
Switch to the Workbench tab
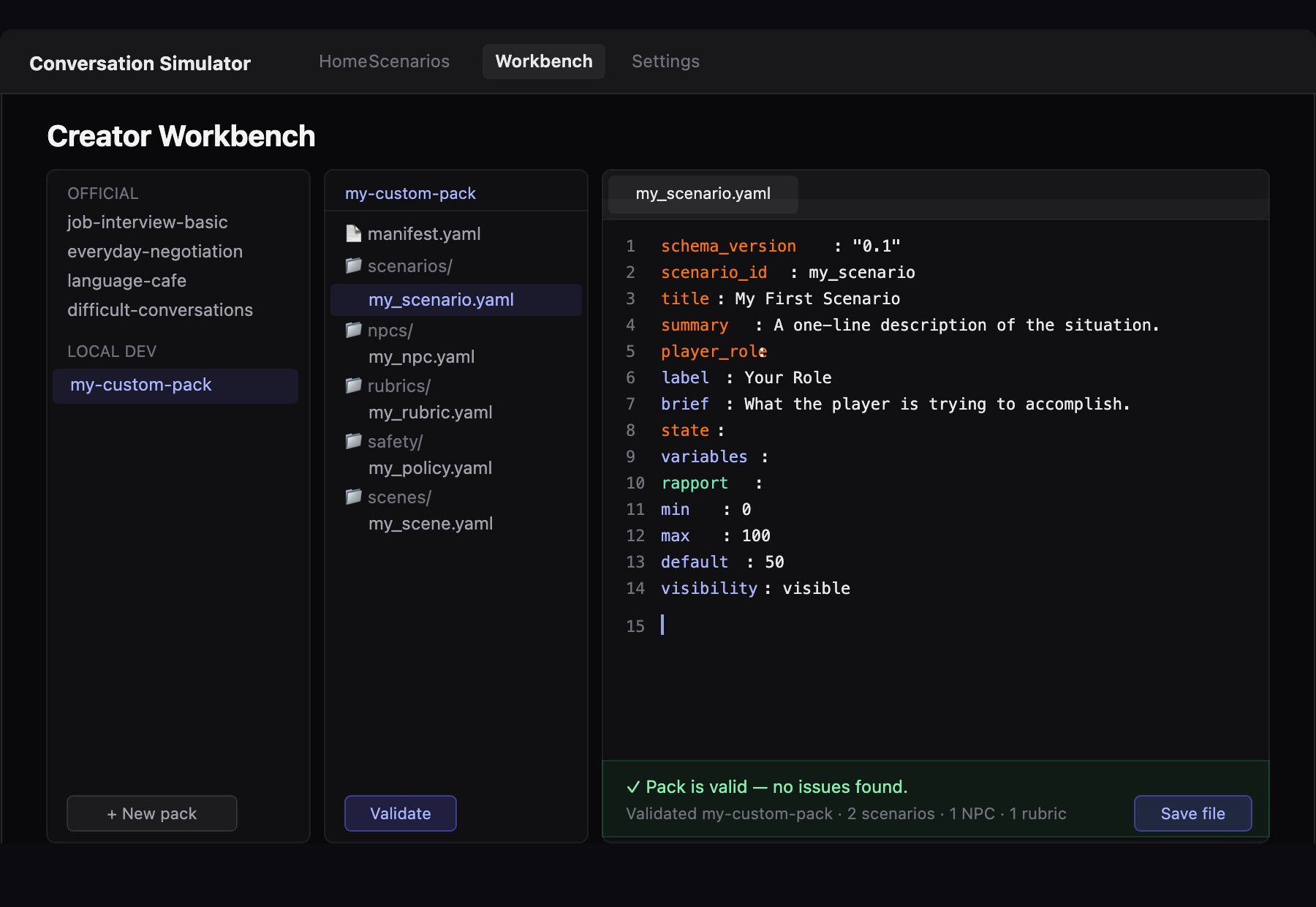[x=544, y=61]
